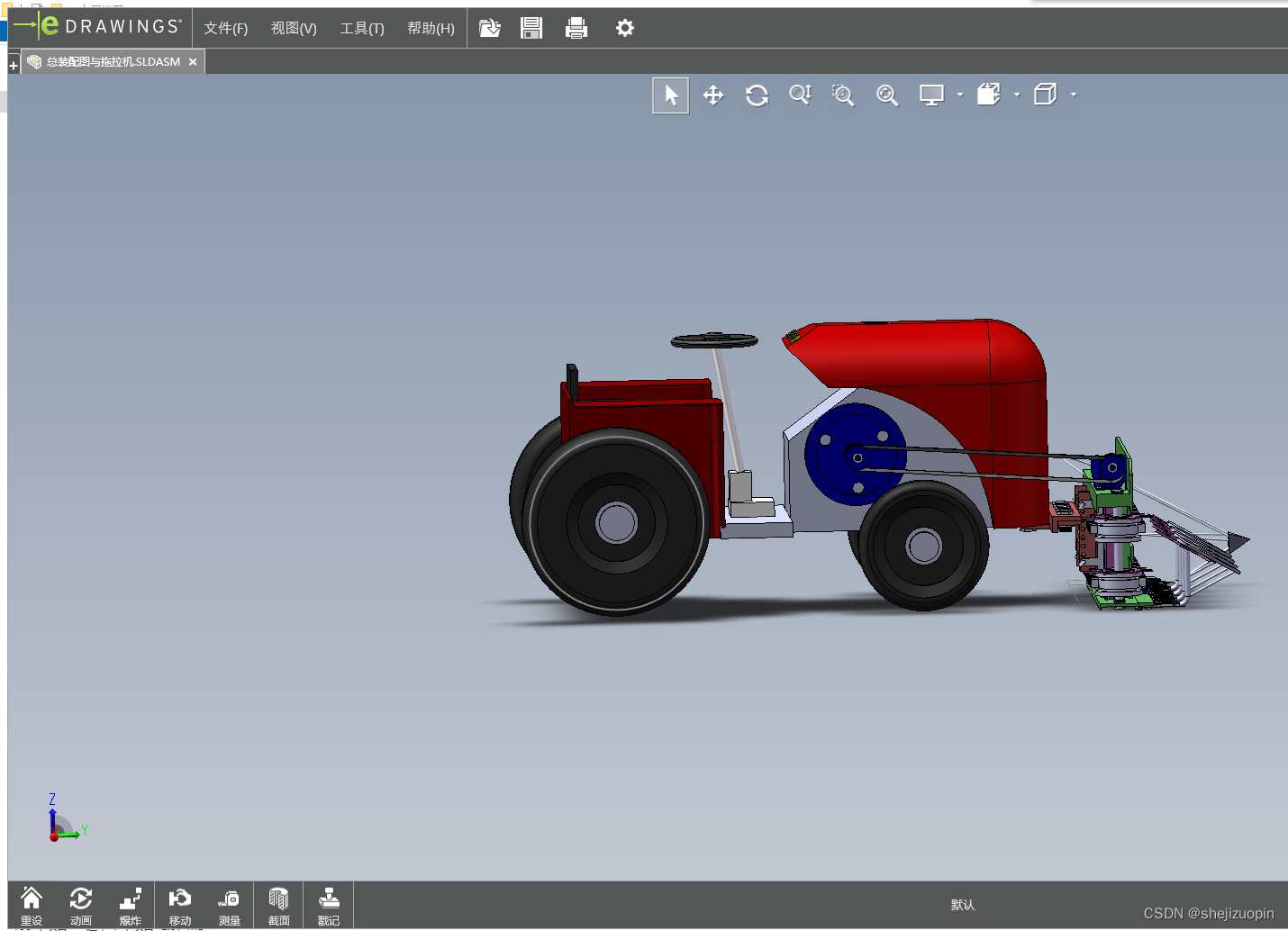This screenshot has height=931, width=1288.
Task: Open the 视图(V) menu
Action: (x=294, y=28)
